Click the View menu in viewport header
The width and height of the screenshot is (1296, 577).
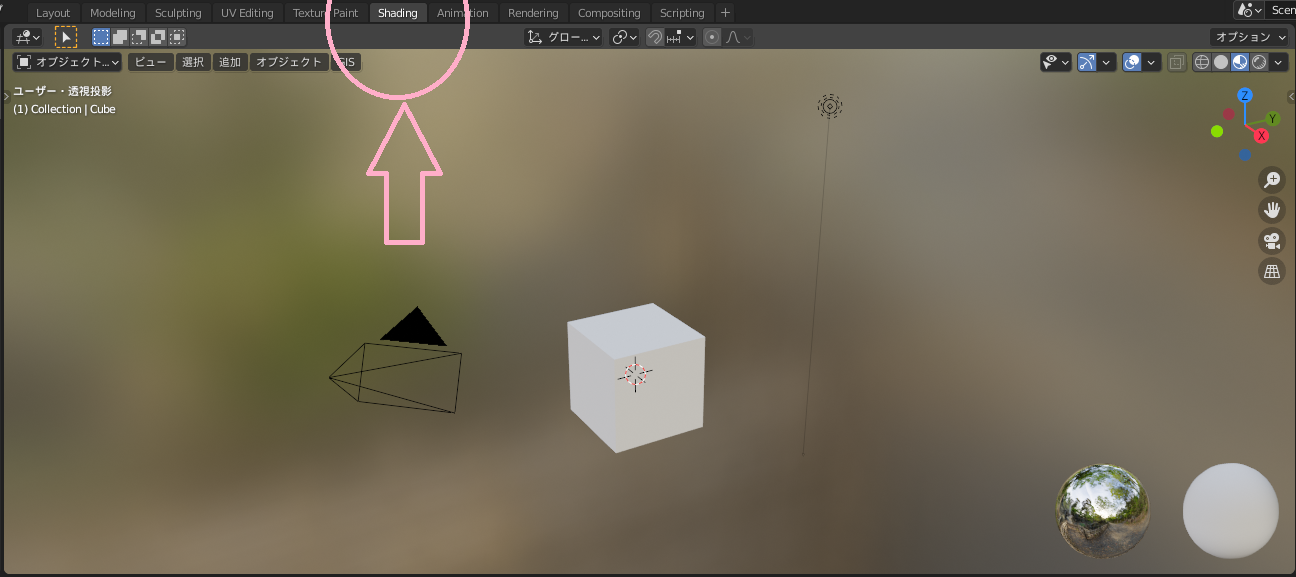[150, 61]
